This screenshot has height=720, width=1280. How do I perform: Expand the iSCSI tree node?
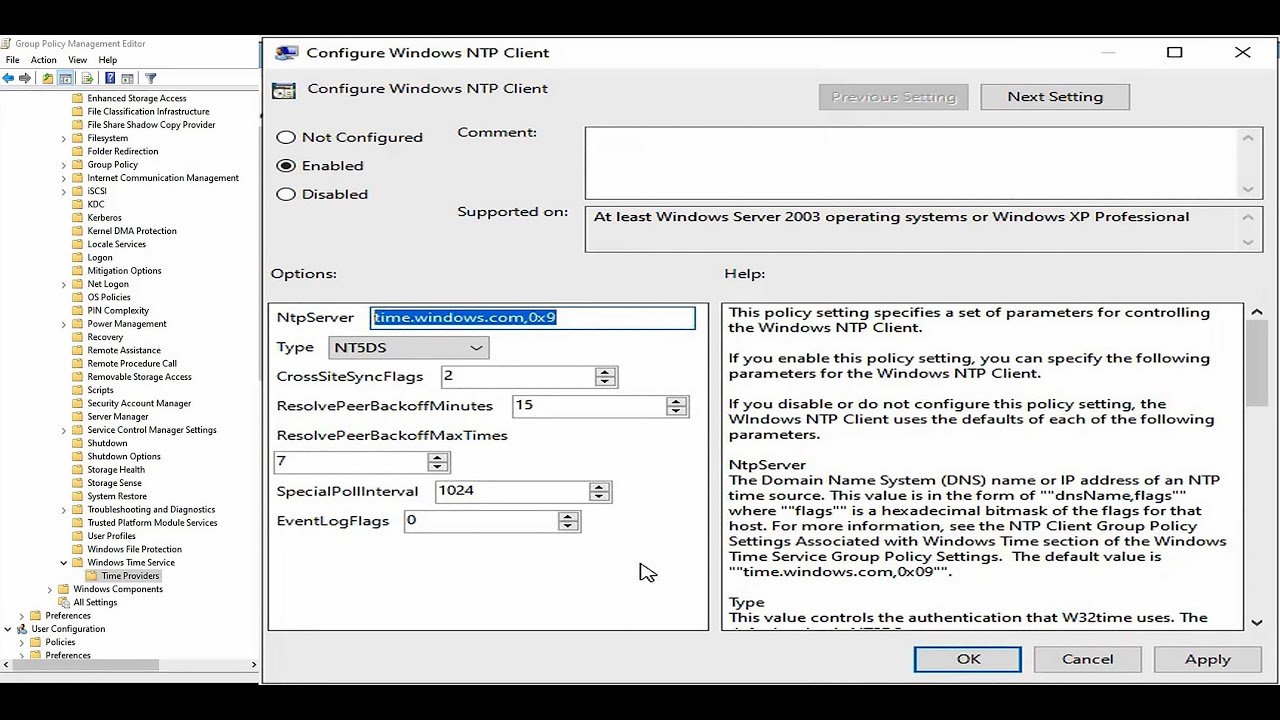pyautogui.click(x=64, y=191)
